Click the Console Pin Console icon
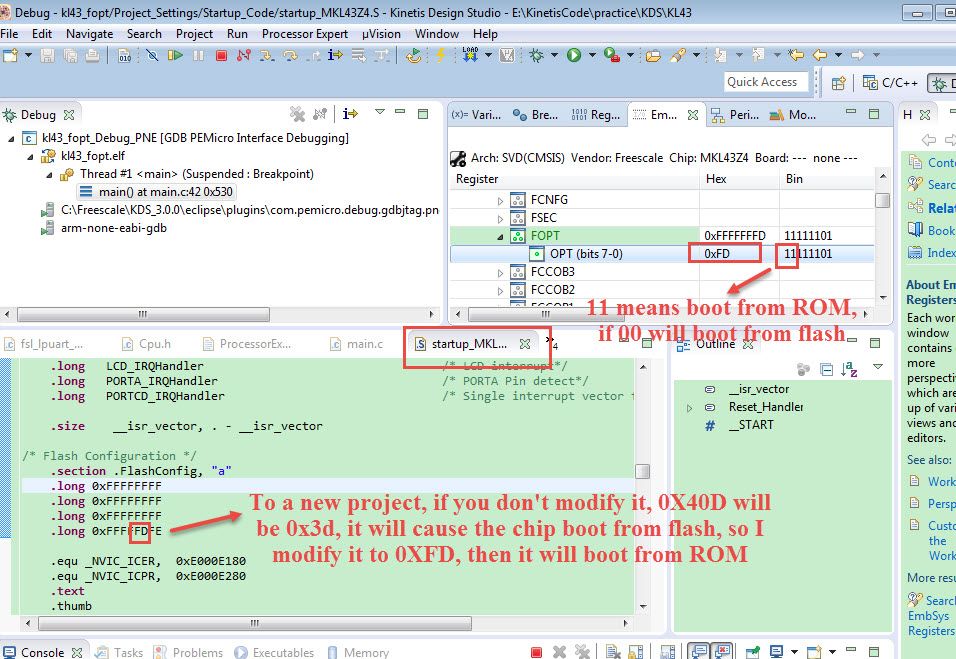Viewport: 956px width, 659px height. pyautogui.click(x=752, y=652)
